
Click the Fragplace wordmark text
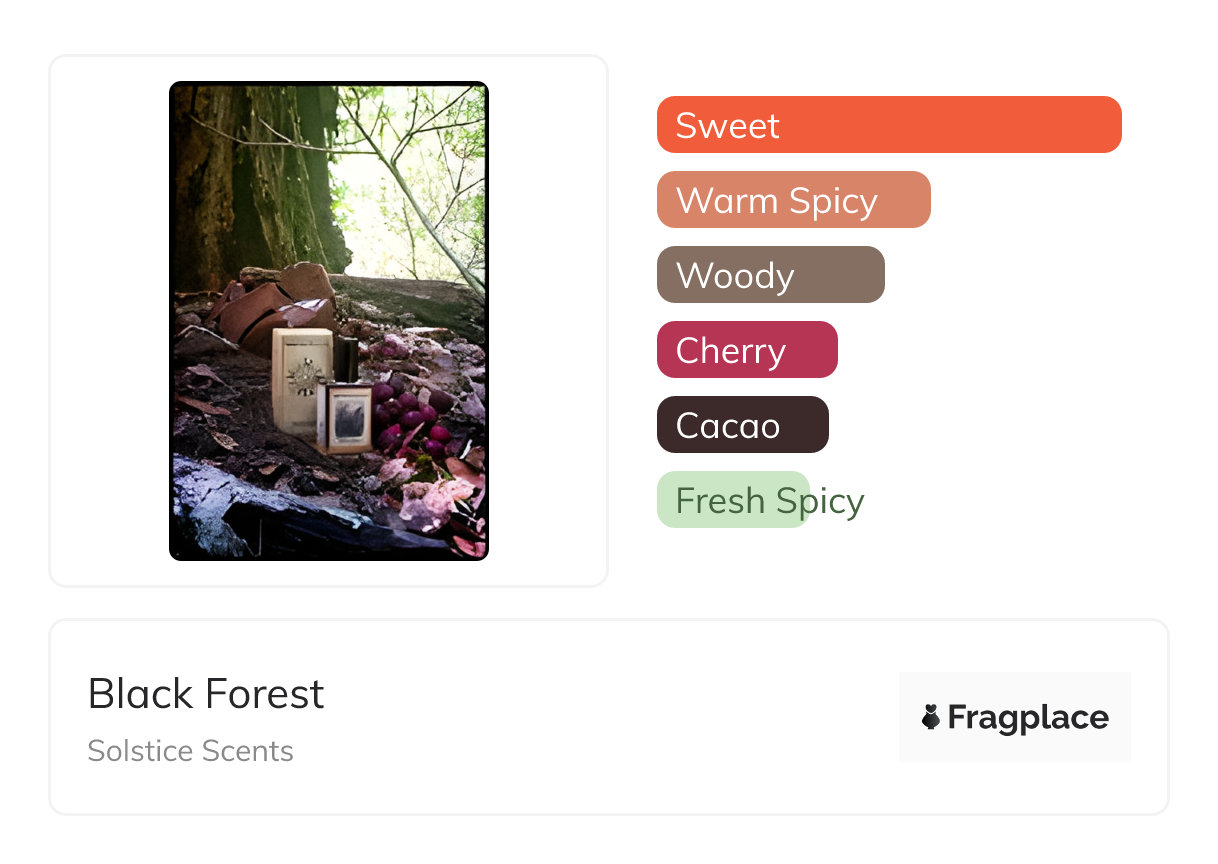(x=1028, y=717)
